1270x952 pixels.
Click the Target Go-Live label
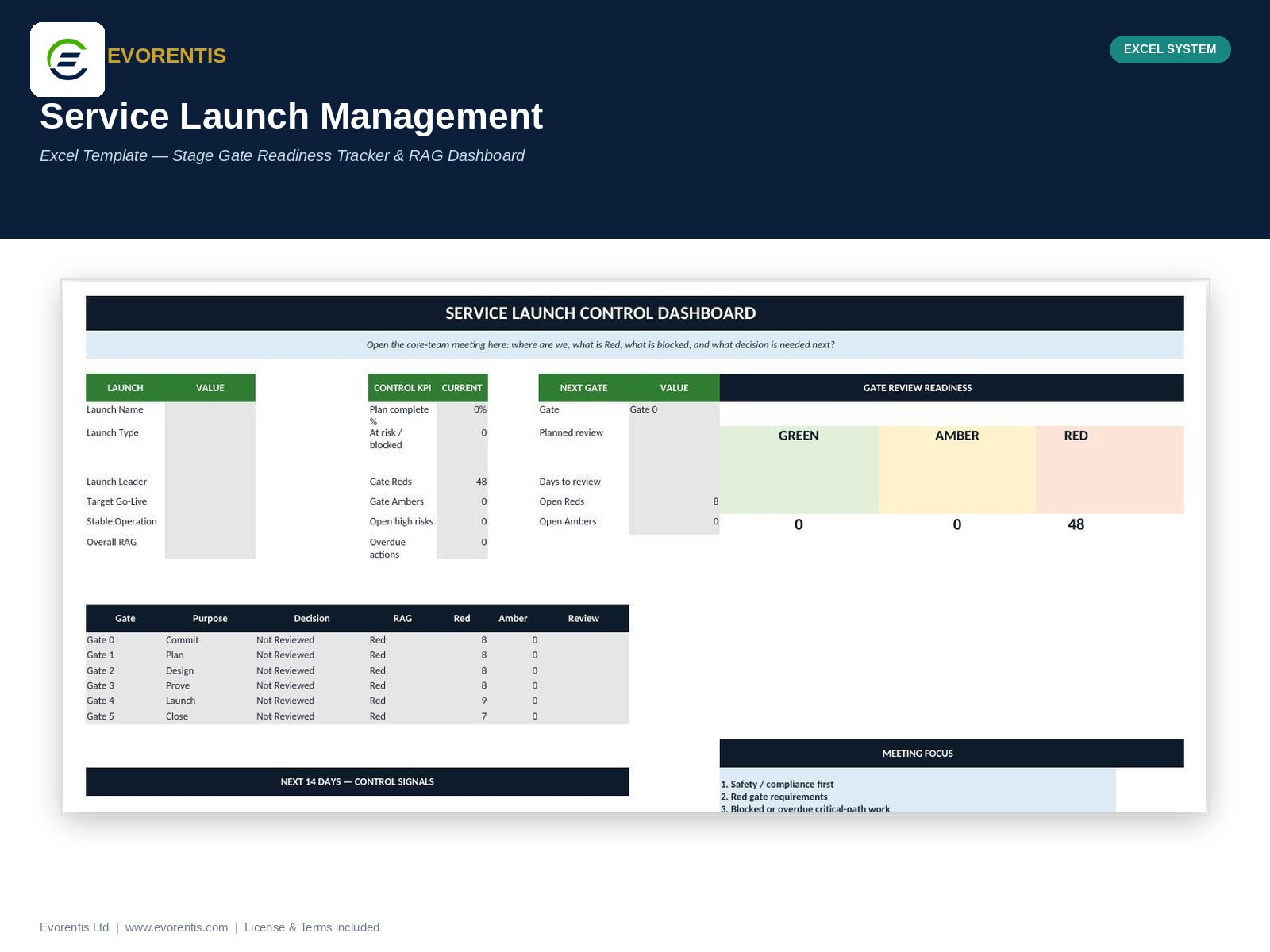tap(117, 501)
